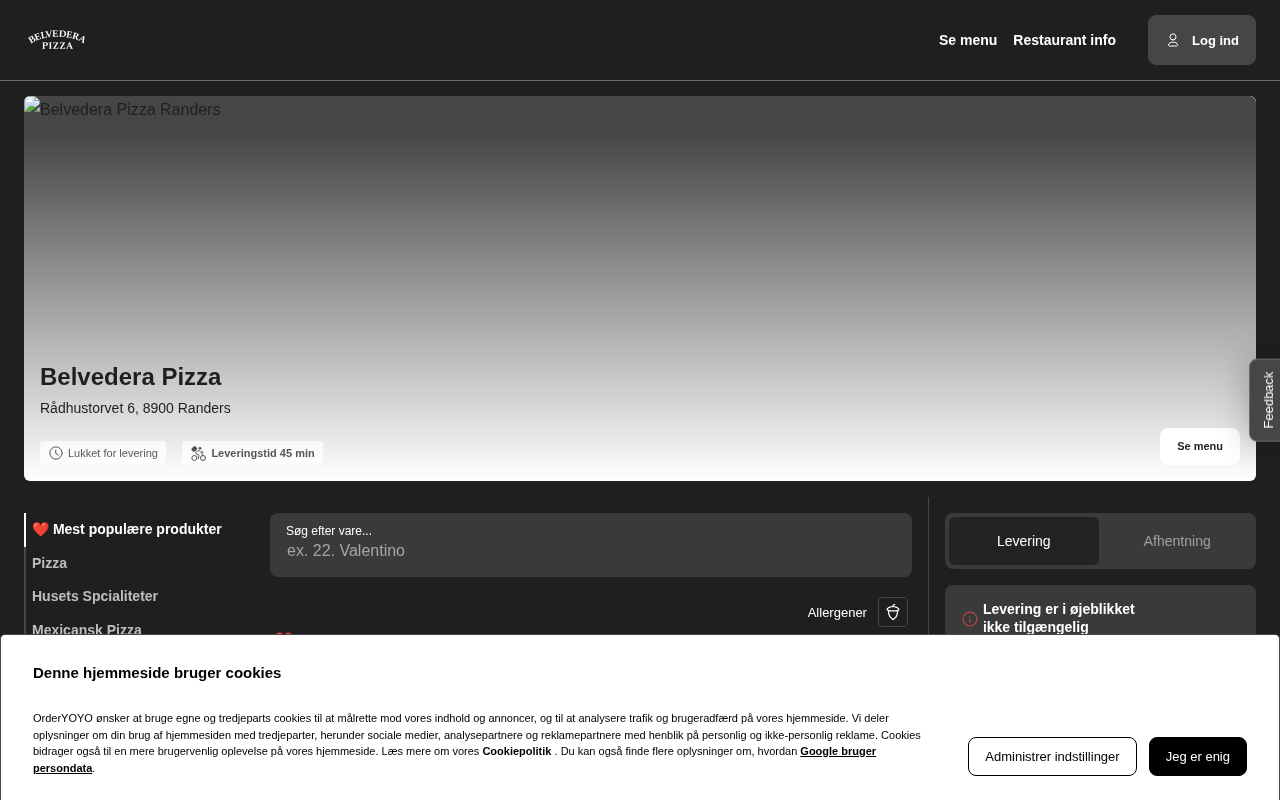Open the allergens filter icon

[x=893, y=612]
